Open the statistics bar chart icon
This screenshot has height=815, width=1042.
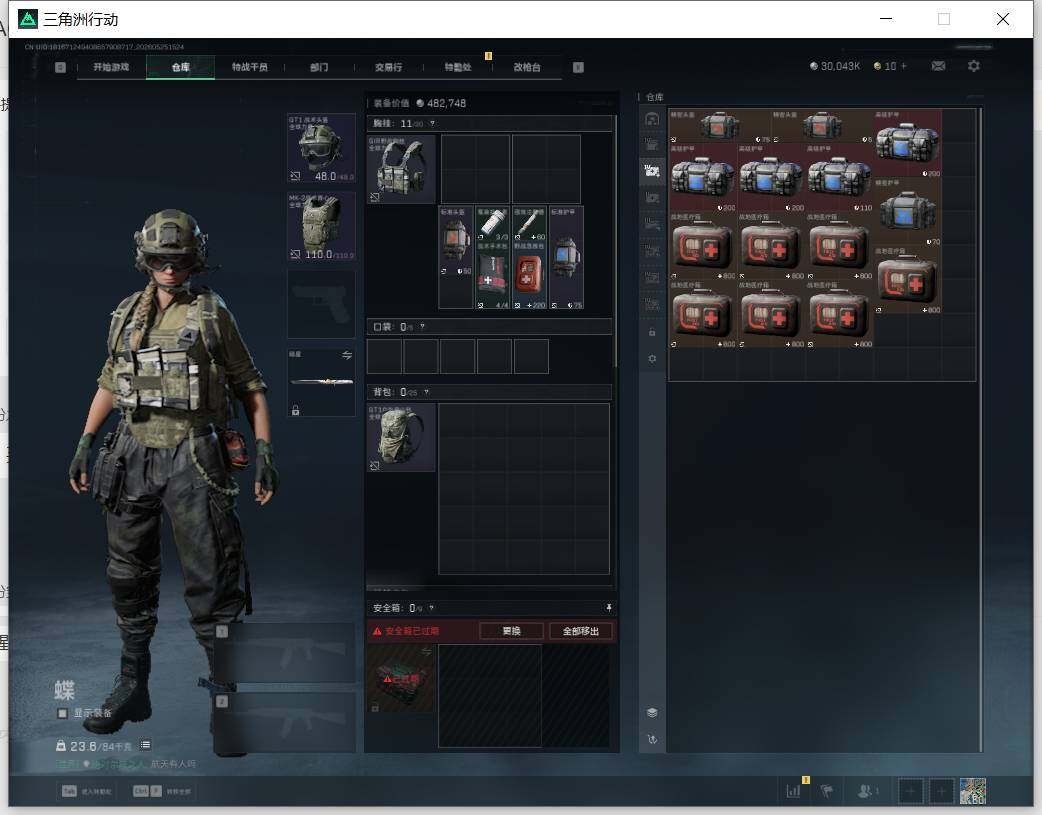tap(794, 791)
